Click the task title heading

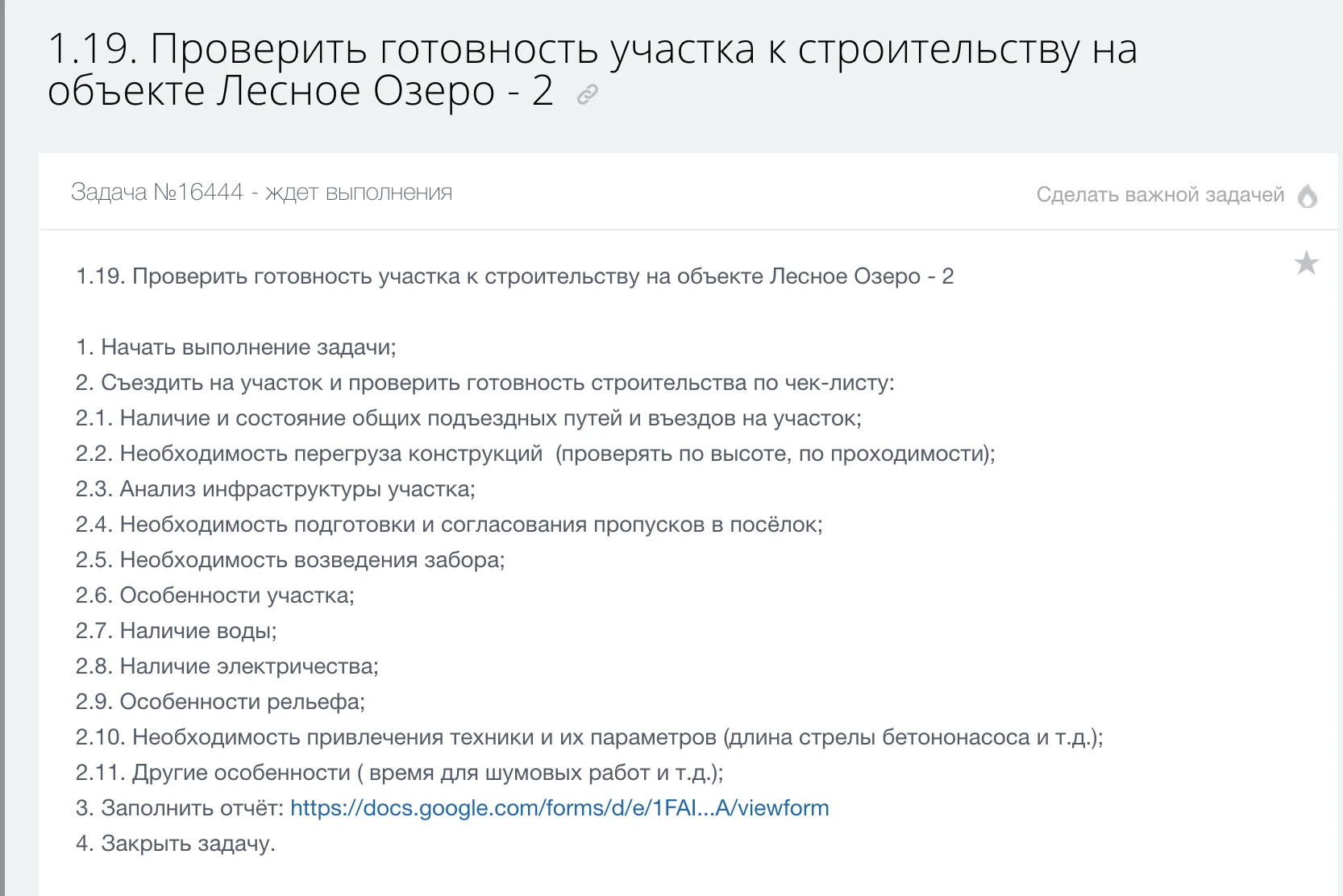[592, 69]
